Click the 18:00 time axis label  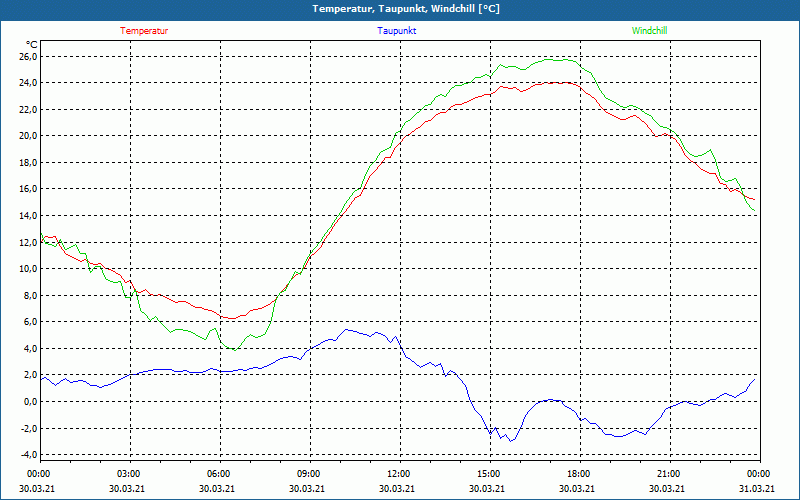(580, 473)
